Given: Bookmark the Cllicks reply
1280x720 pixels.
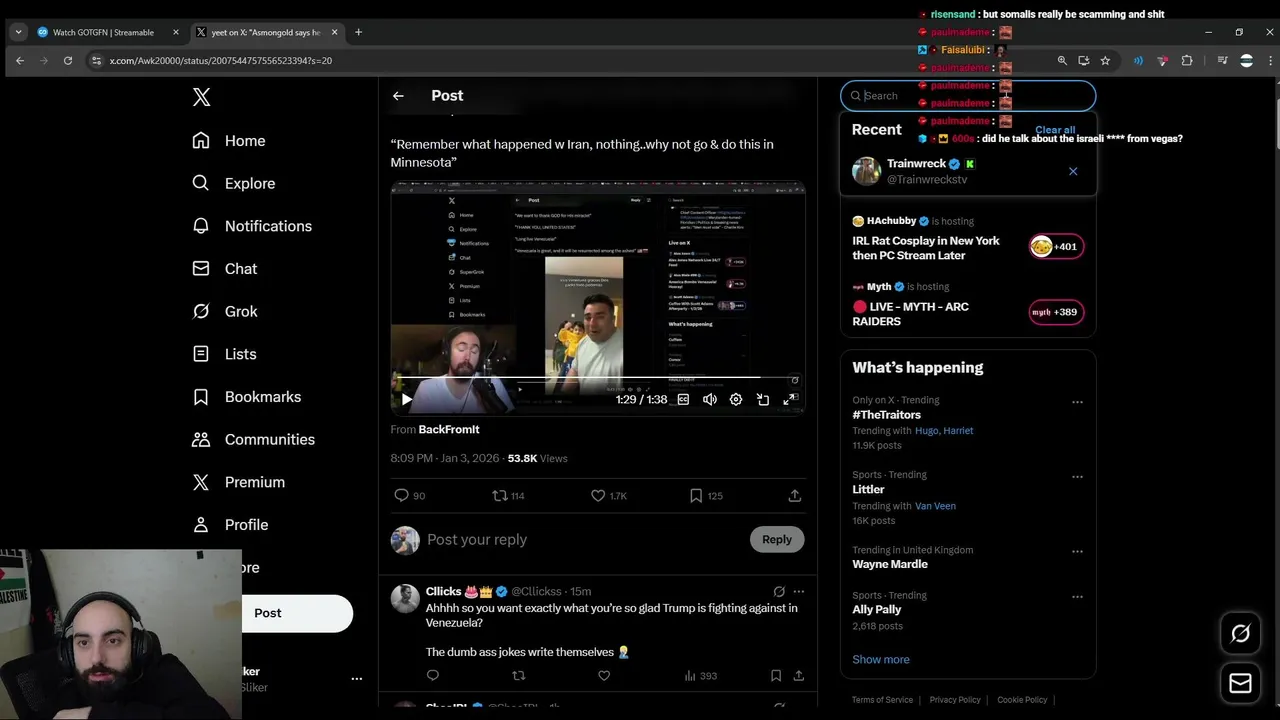Looking at the screenshot, I should pyautogui.click(x=776, y=676).
